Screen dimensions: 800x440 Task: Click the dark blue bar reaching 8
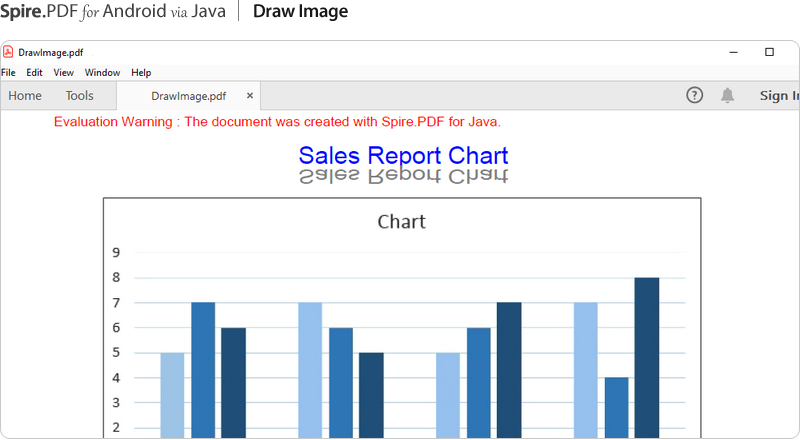click(646, 357)
